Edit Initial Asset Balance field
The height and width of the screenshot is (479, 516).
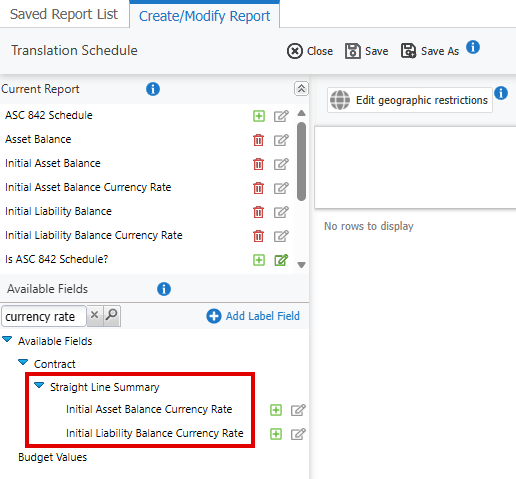[x=281, y=164]
